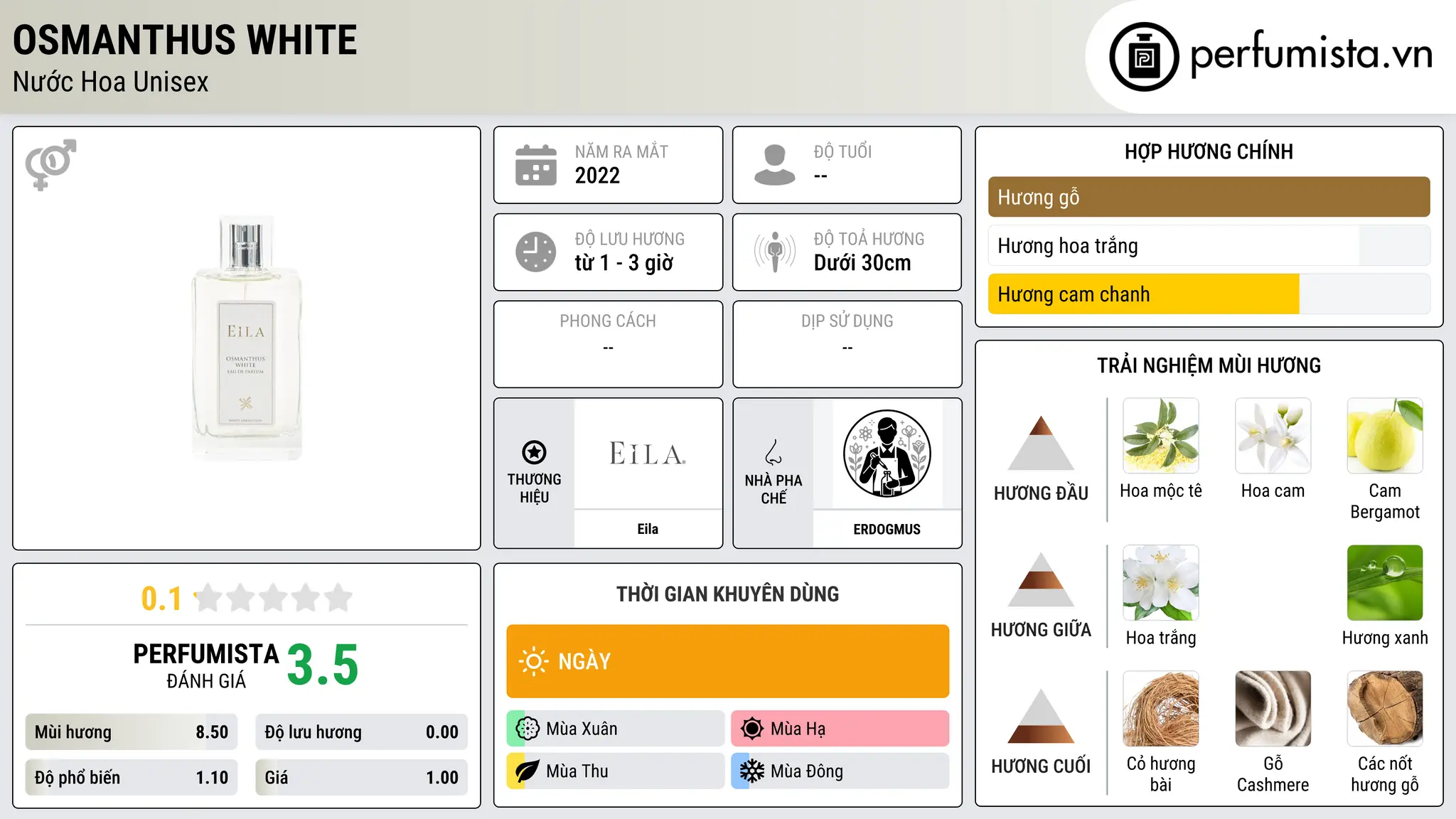Click the Mùa Hạ season bar
The height and width of the screenshot is (819, 1456).
(x=840, y=729)
